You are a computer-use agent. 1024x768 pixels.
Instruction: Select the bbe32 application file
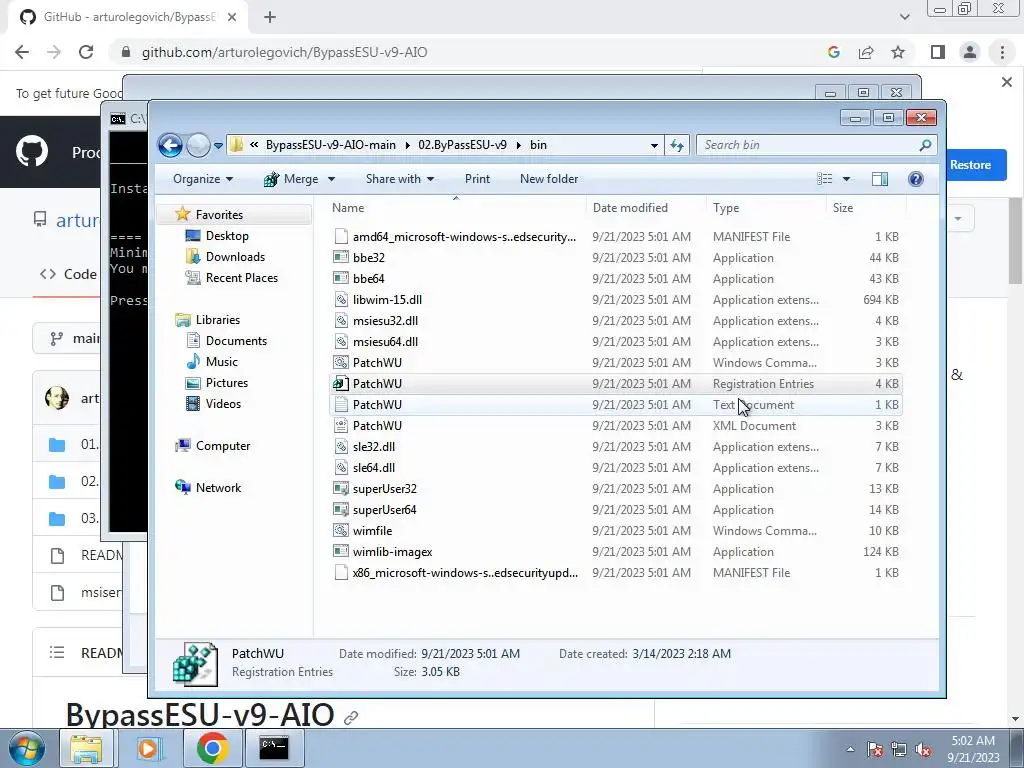click(x=616, y=257)
